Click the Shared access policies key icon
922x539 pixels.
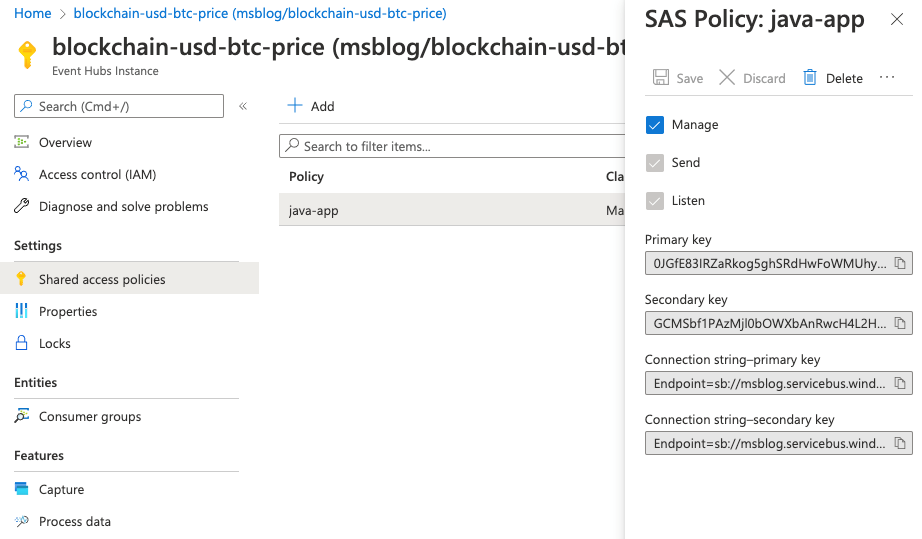click(22, 279)
